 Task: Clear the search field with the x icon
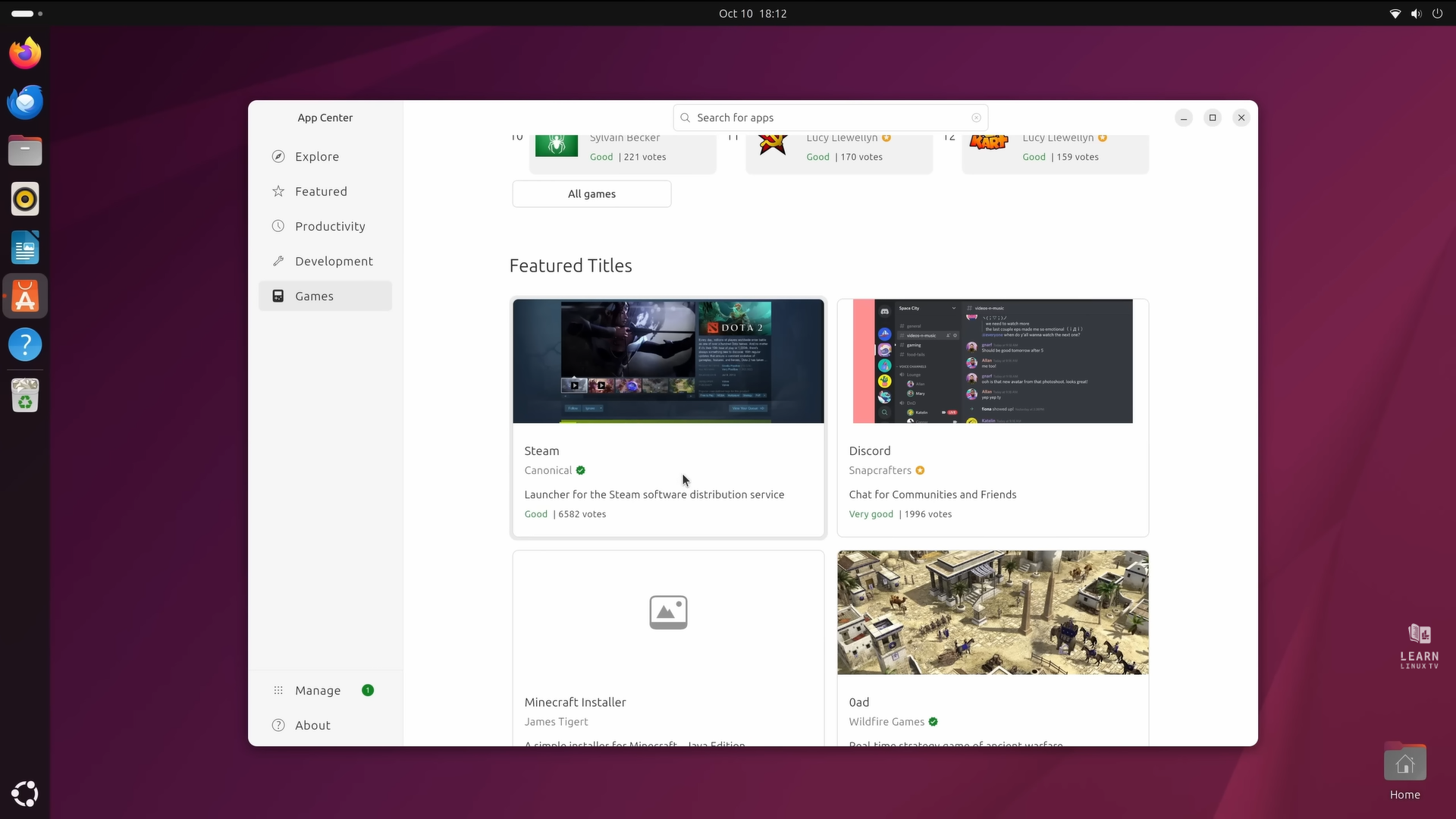976,118
